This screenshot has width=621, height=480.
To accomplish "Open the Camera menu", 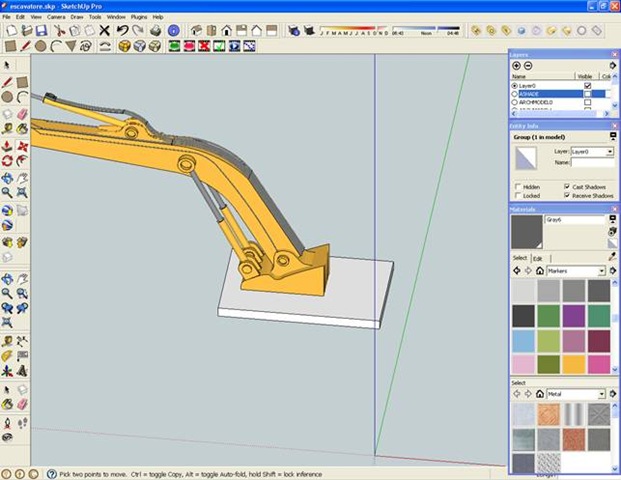I will pos(56,17).
